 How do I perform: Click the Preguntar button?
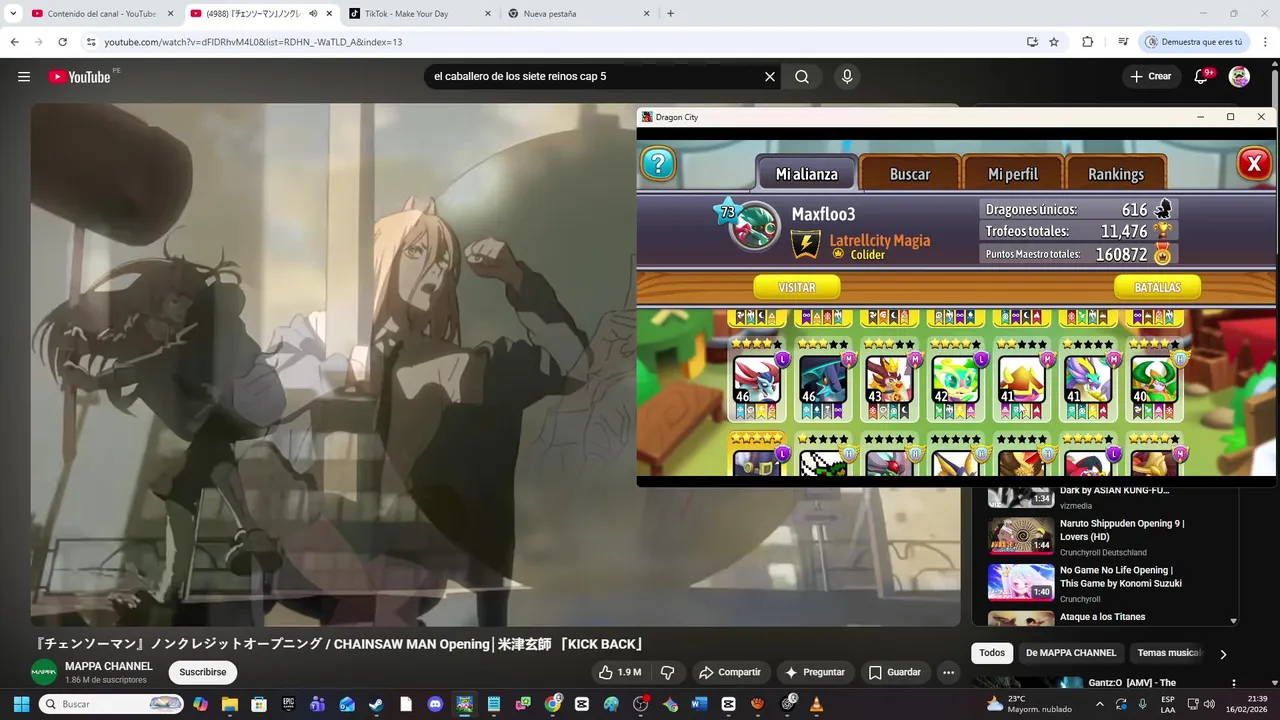tap(815, 672)
